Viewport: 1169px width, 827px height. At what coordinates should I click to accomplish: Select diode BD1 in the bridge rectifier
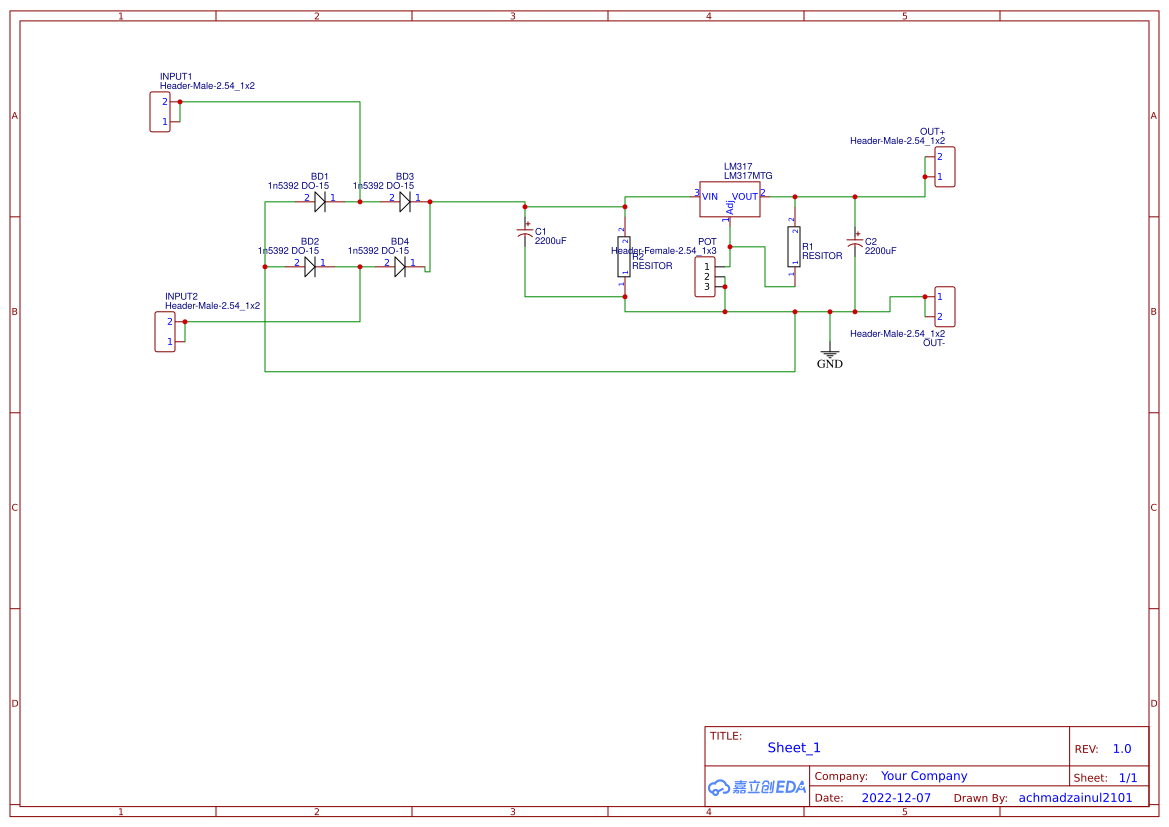pyautogui.click(x=318, y=199)
